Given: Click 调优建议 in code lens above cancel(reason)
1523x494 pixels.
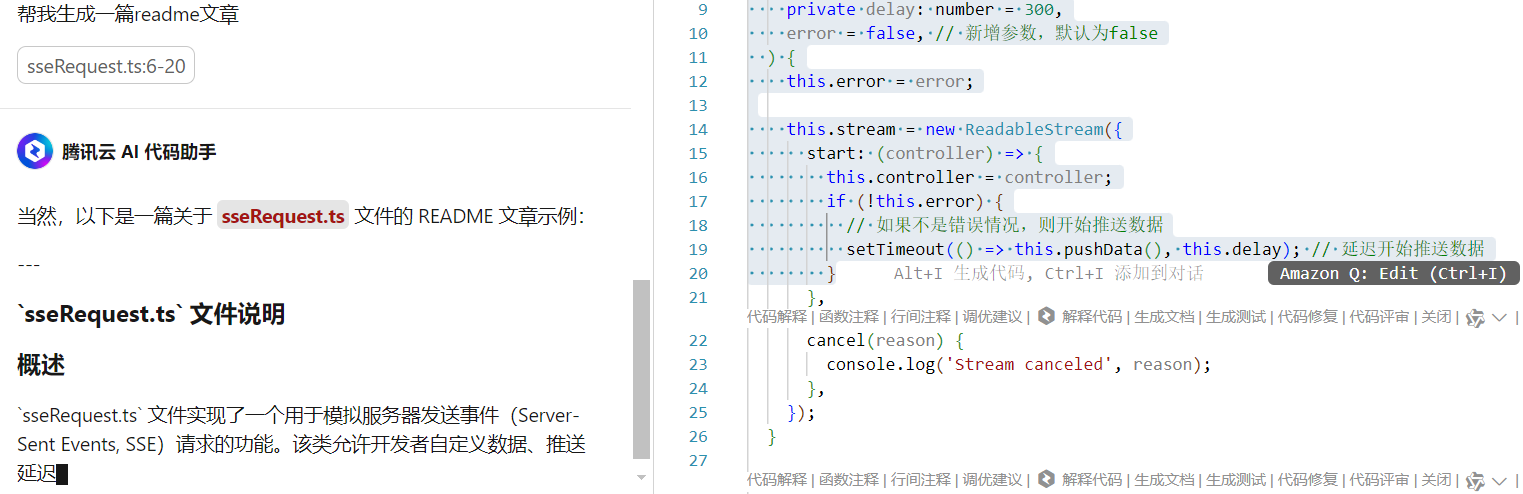Looking at the screenshot, I should [993, 317].
